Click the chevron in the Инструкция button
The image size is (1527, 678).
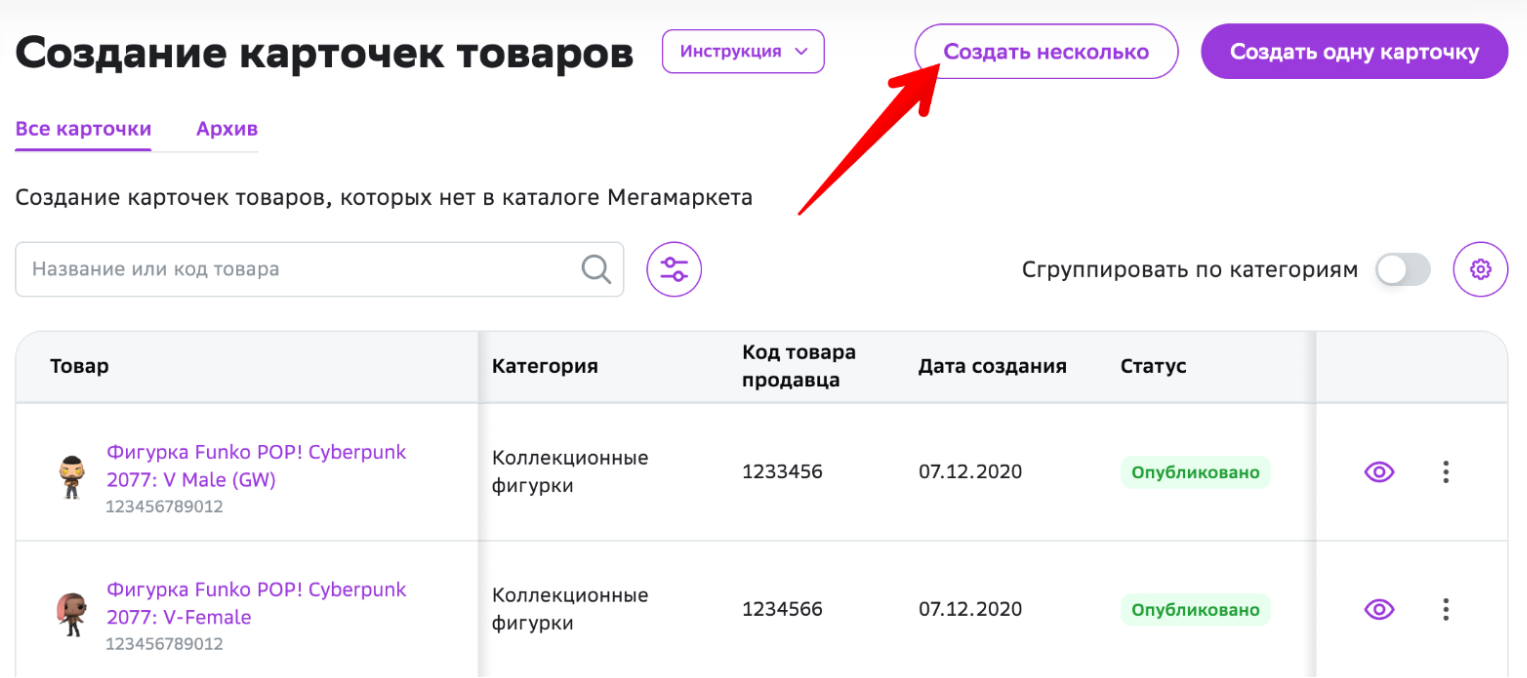tap(800, 52)
